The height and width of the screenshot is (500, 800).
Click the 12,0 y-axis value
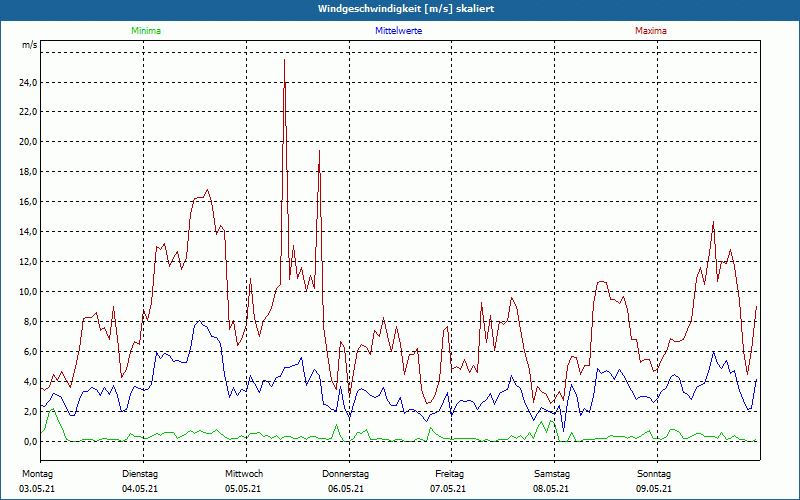[x=29, y=262]
